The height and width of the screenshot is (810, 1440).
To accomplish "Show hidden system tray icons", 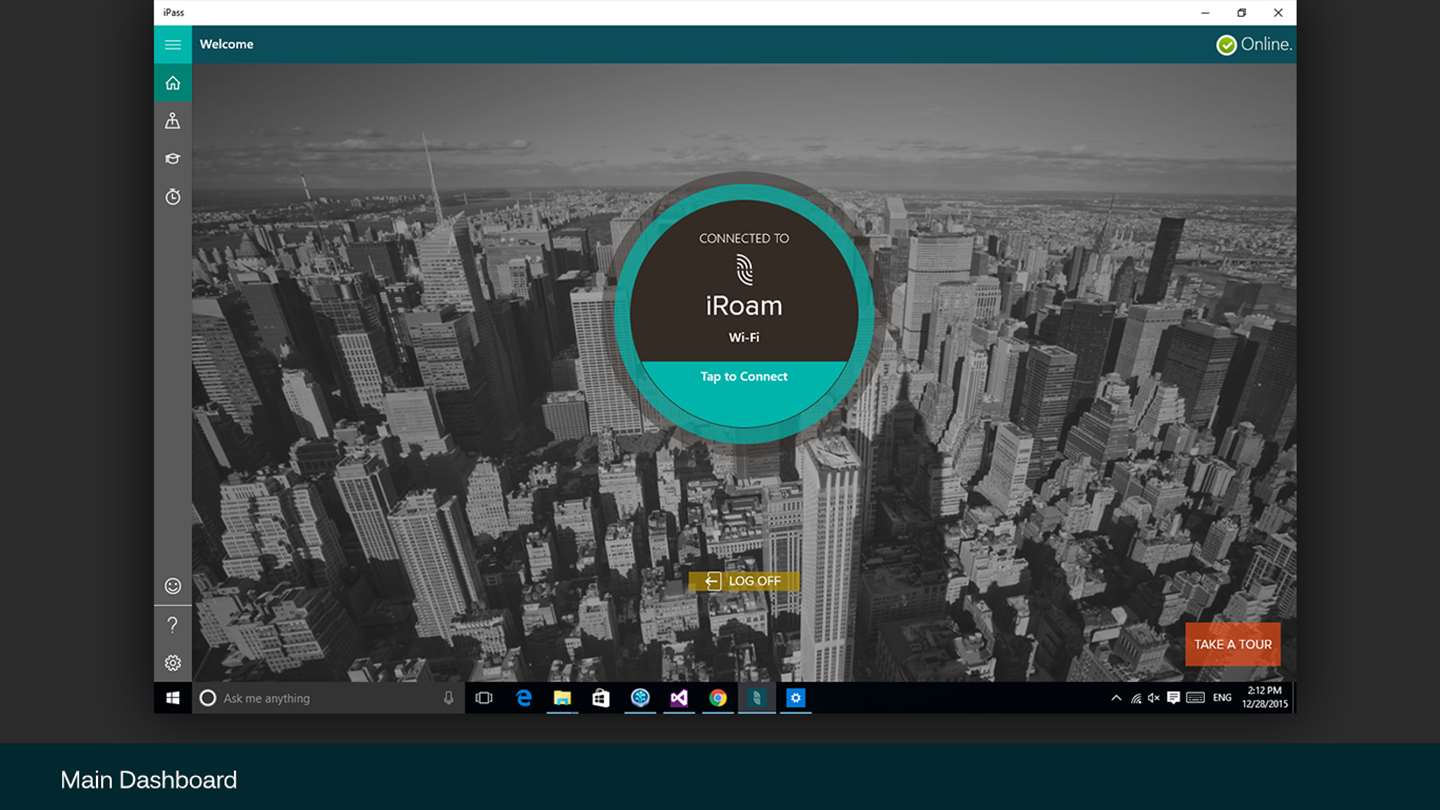I will (1116, 698).
